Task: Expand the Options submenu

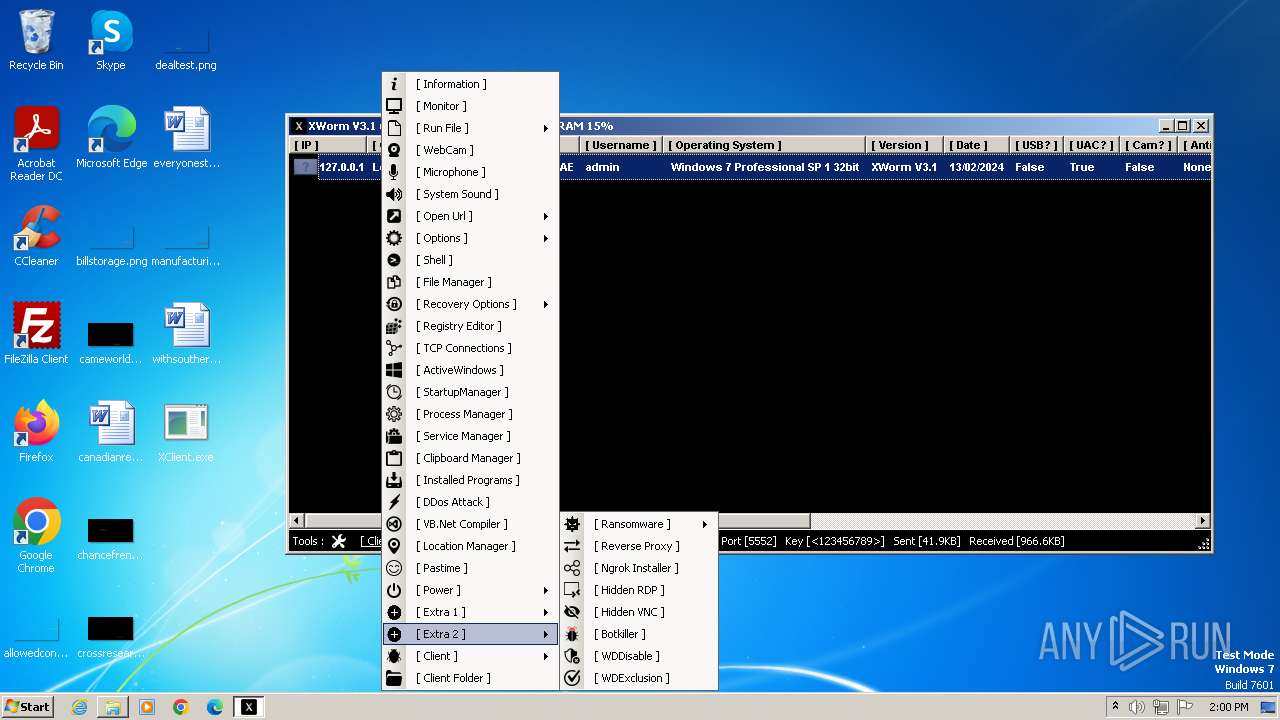Action: pyautogui.click(x=546, y=238)
